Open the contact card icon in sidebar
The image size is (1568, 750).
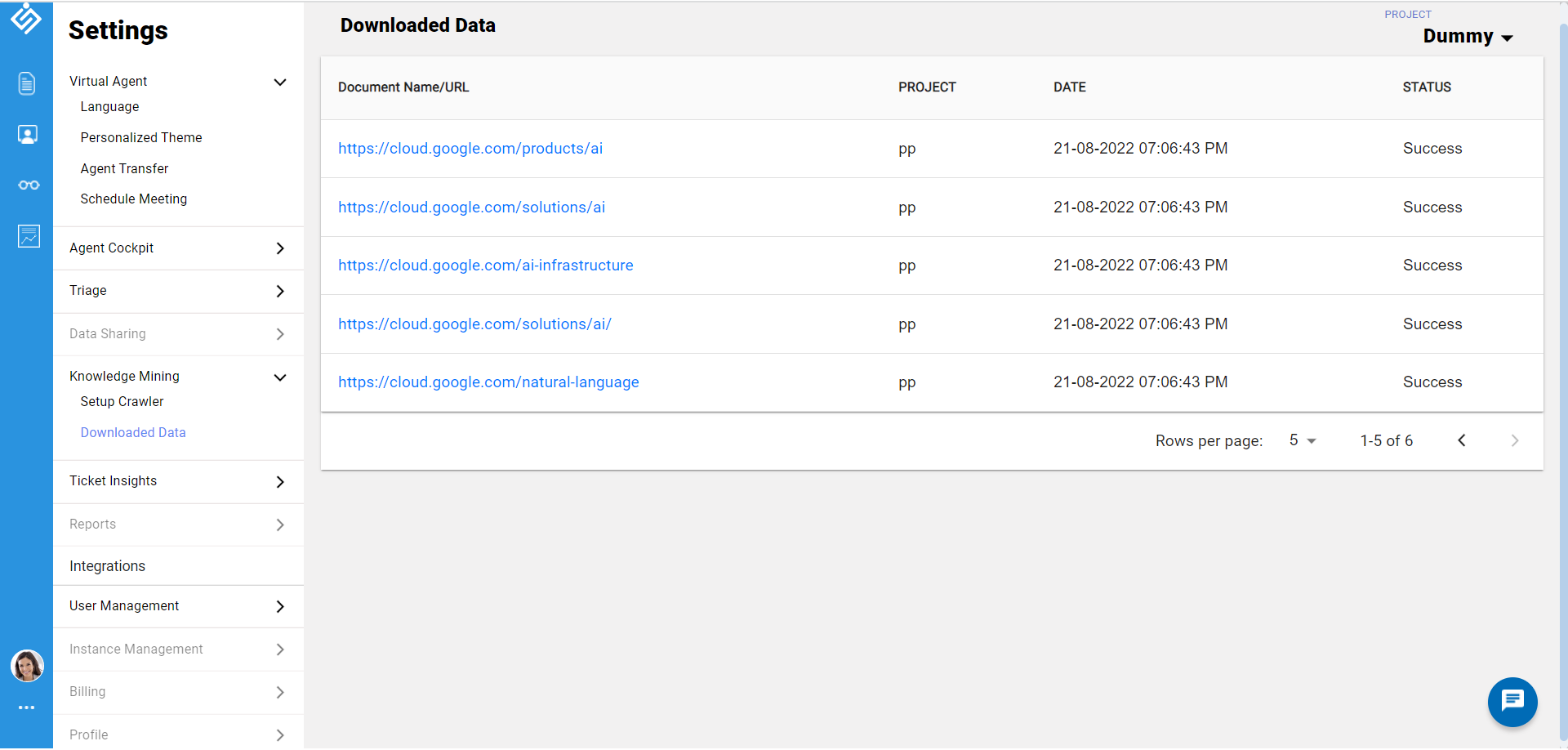click(28, 135)
